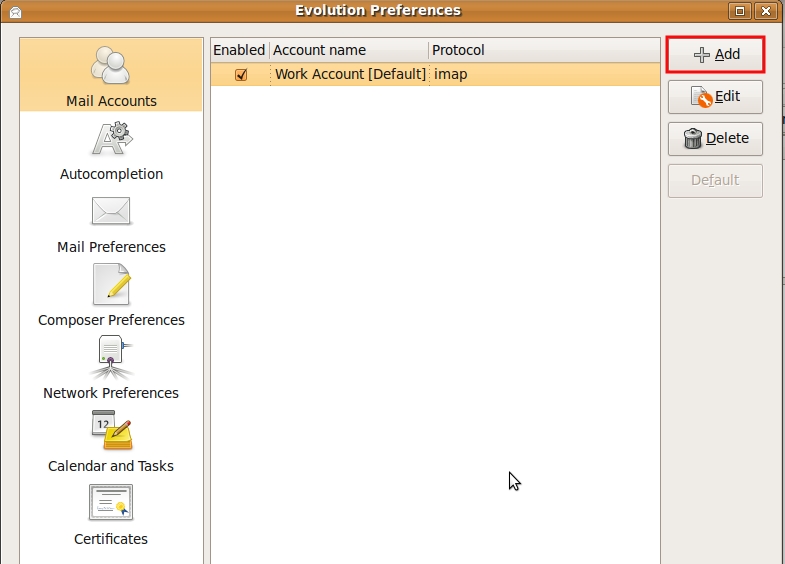Uncheck Enabled box for Work Account
Screen dimensions: 785x564
click(x=241, y=75)
